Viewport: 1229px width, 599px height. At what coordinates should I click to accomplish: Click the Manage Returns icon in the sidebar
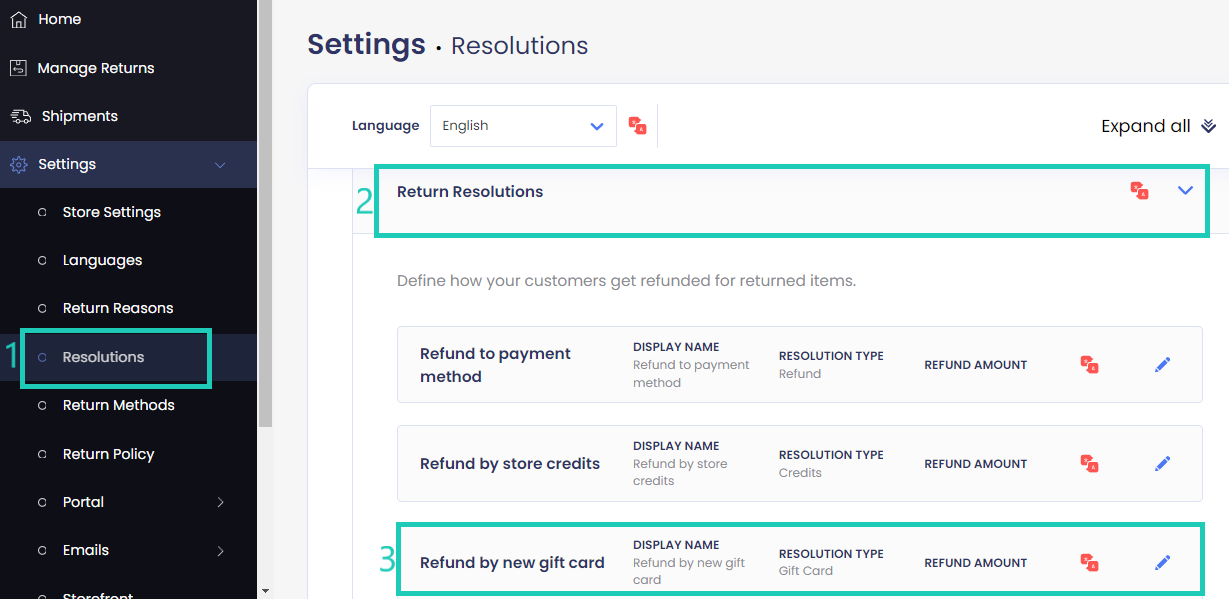pyautogui.click(x=18, y=67)
